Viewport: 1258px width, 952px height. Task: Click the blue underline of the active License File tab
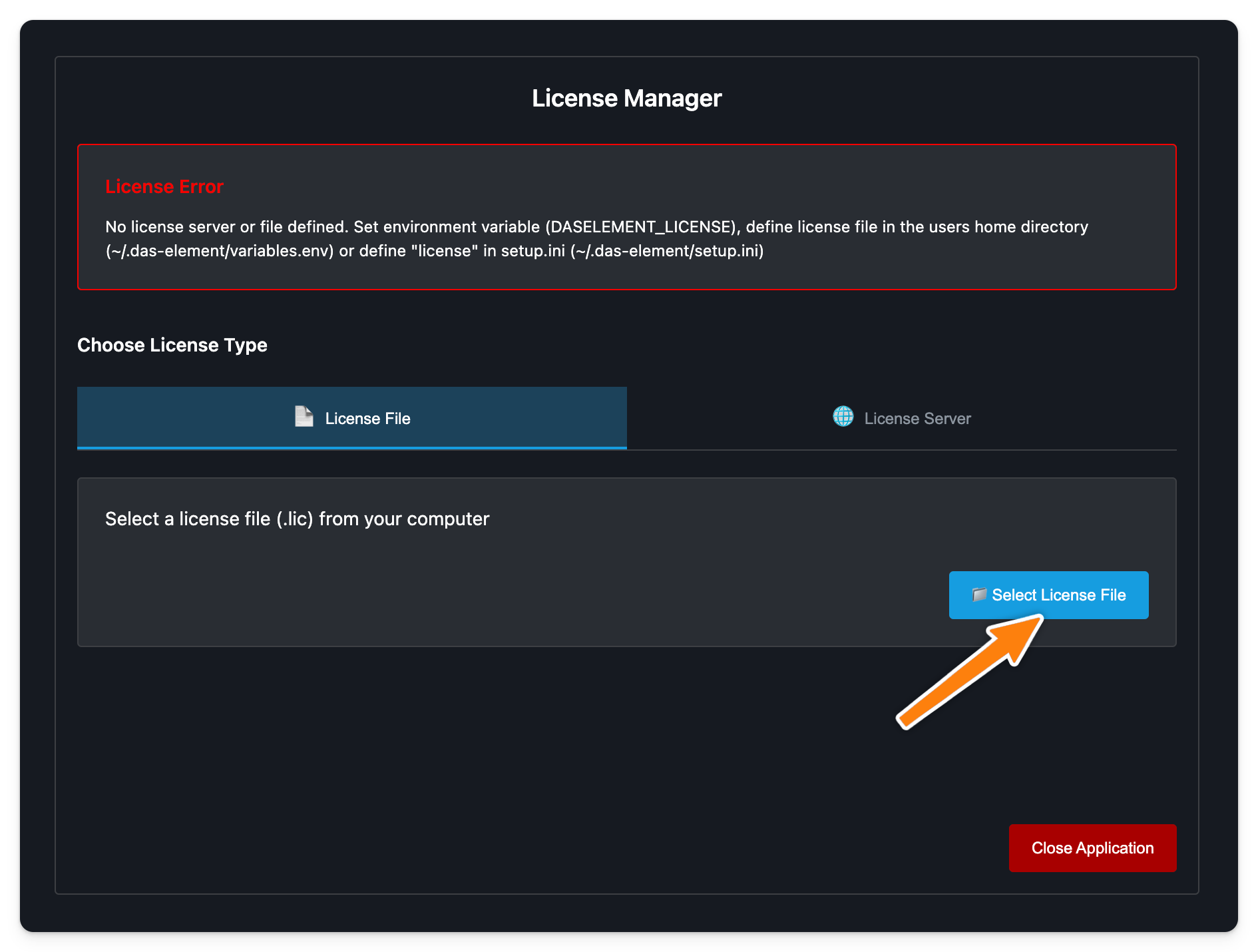(x=352, y=447)
